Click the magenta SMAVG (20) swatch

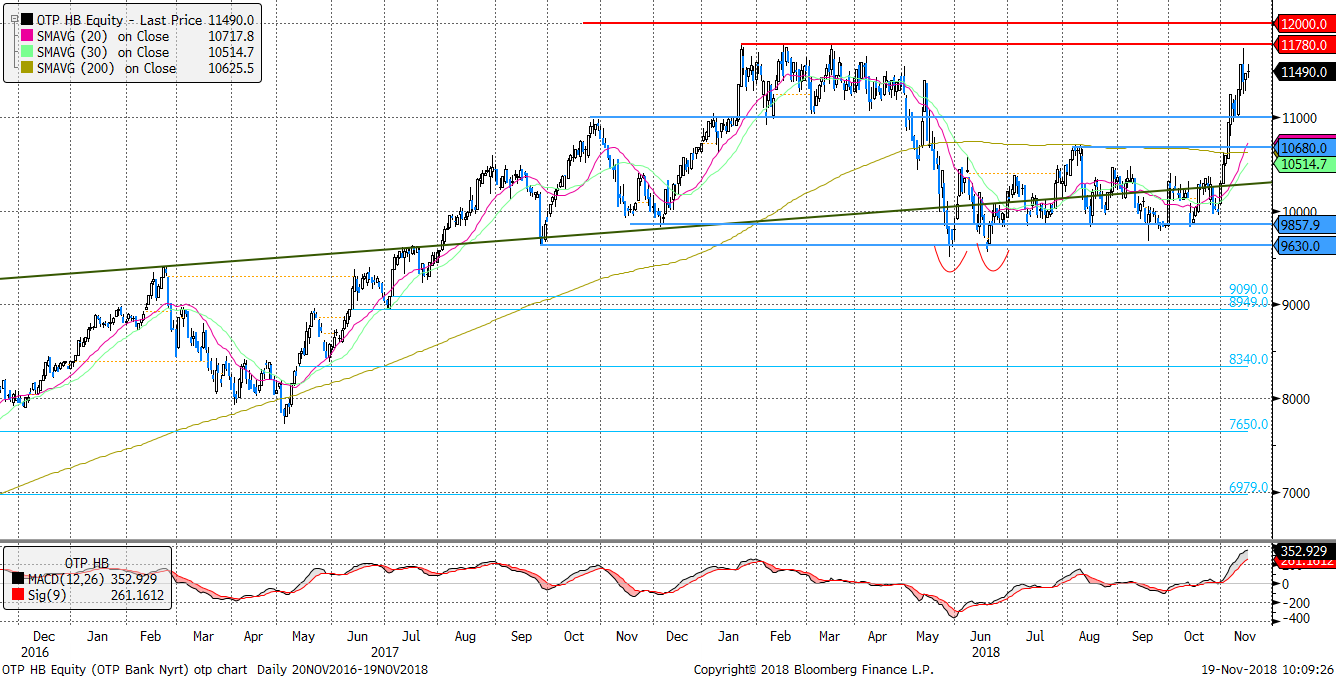25,36
